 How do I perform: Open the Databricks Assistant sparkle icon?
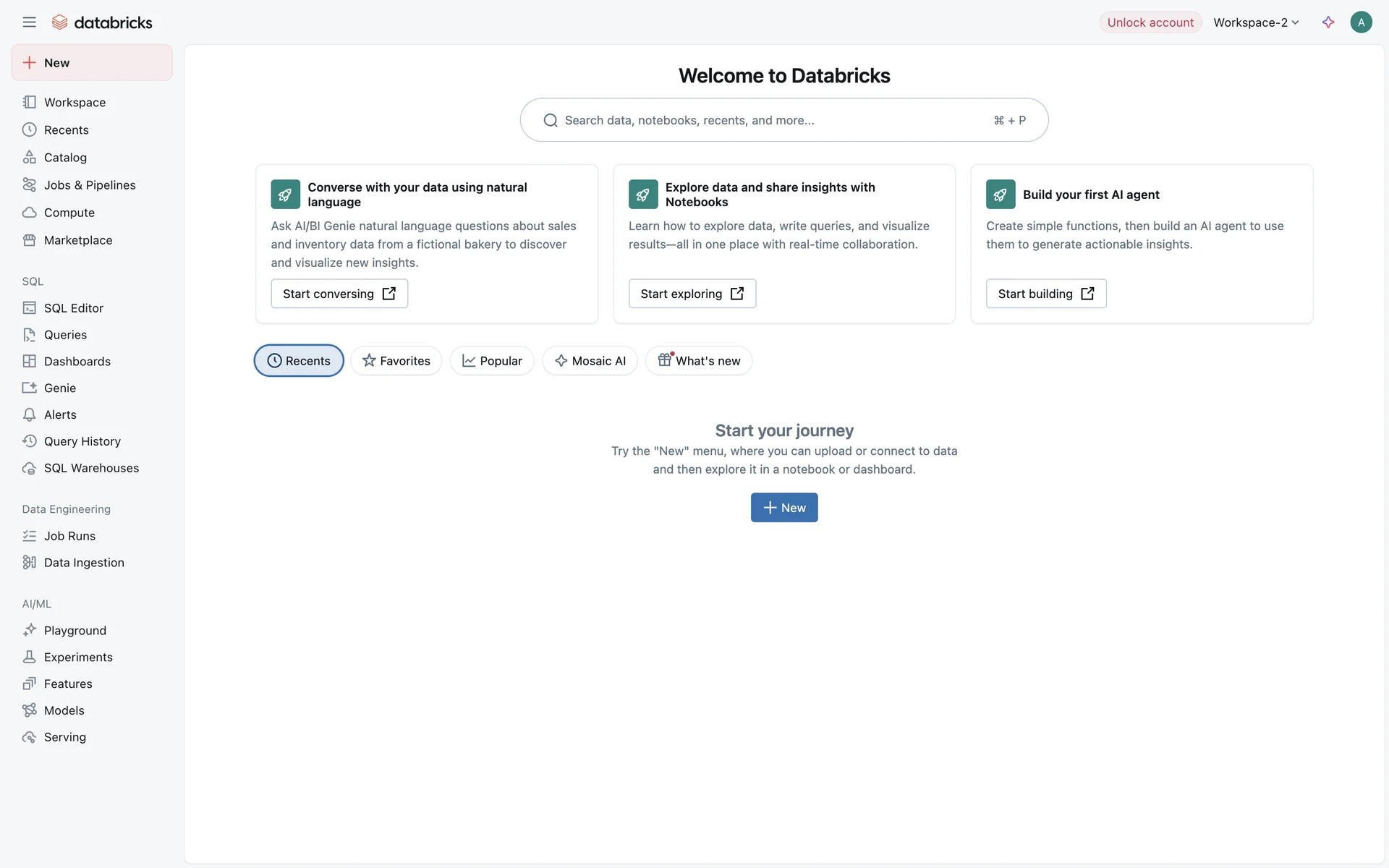click(x=1328, y=22)
